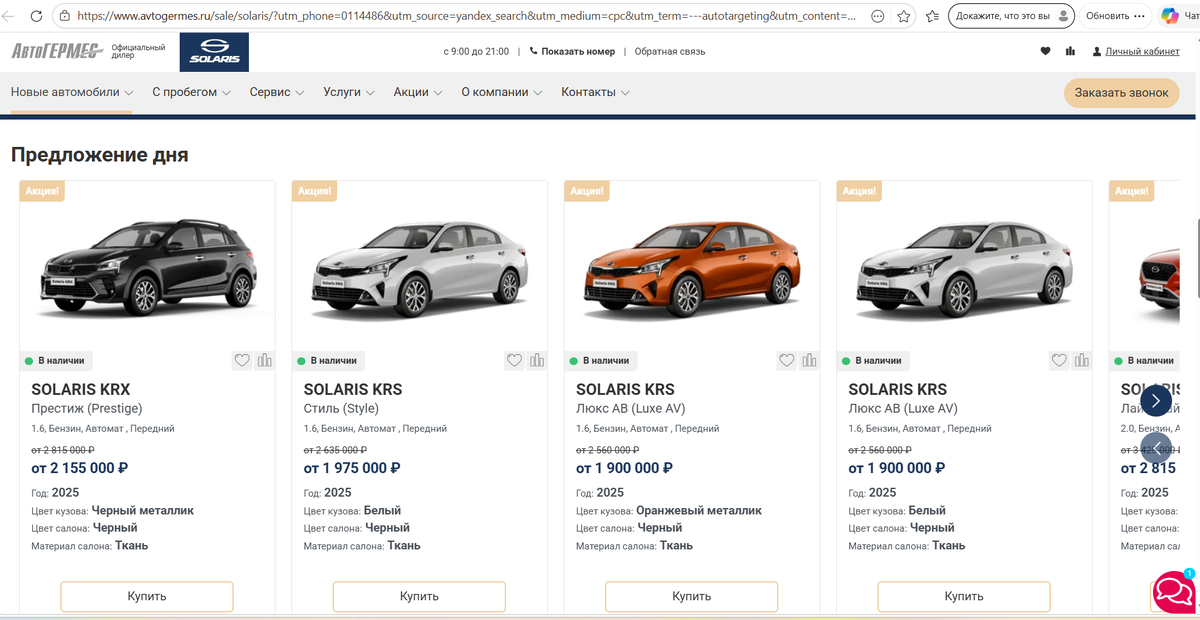Open the Обратная связь link
This screenshot has height=620, width=1200.
click(x=670, y=51)
